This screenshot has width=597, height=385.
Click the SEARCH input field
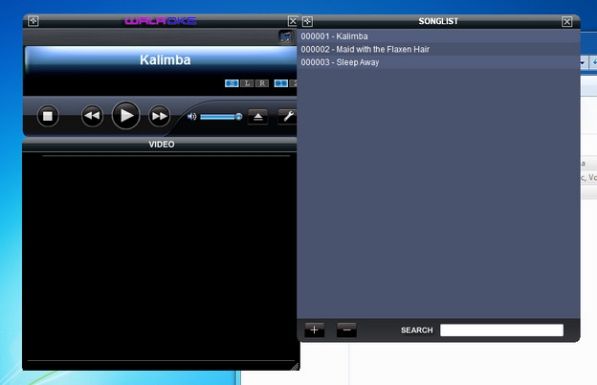(501, 330)
